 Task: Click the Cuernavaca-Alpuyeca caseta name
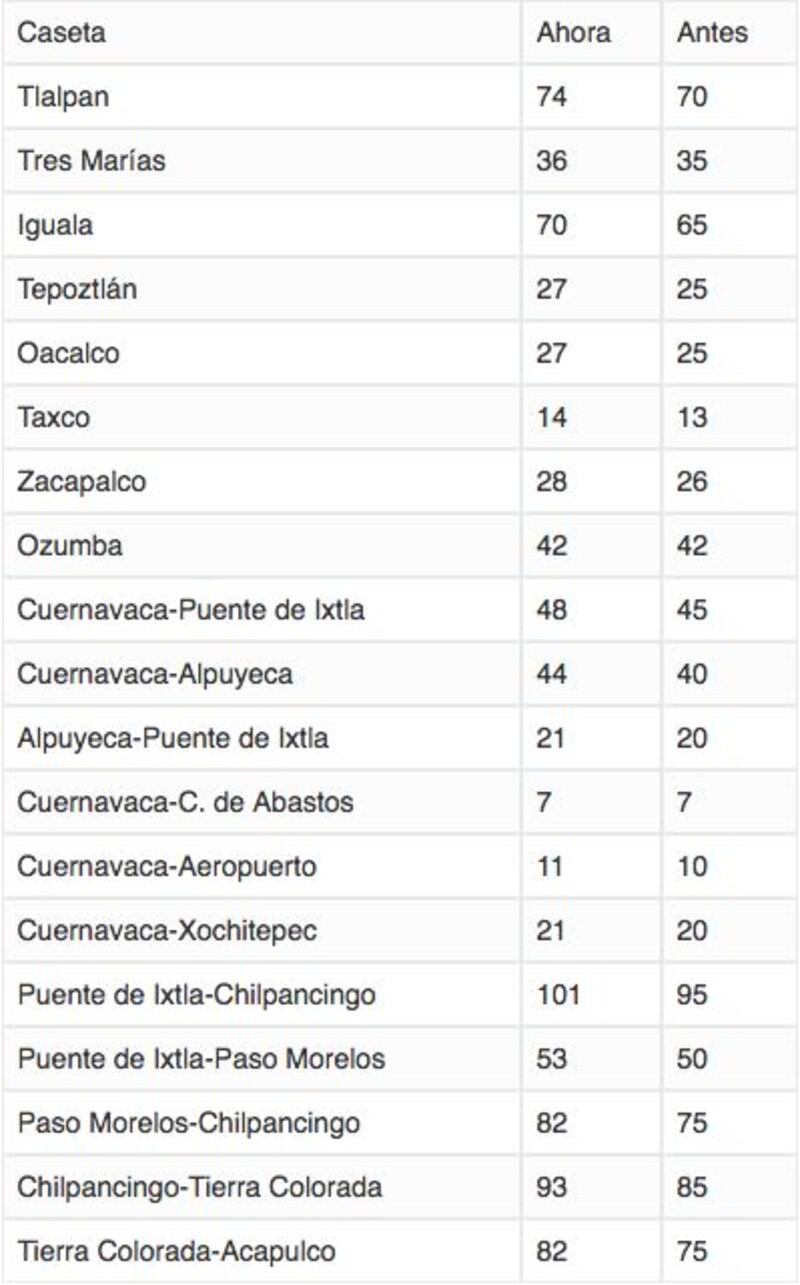pos(155,674)
